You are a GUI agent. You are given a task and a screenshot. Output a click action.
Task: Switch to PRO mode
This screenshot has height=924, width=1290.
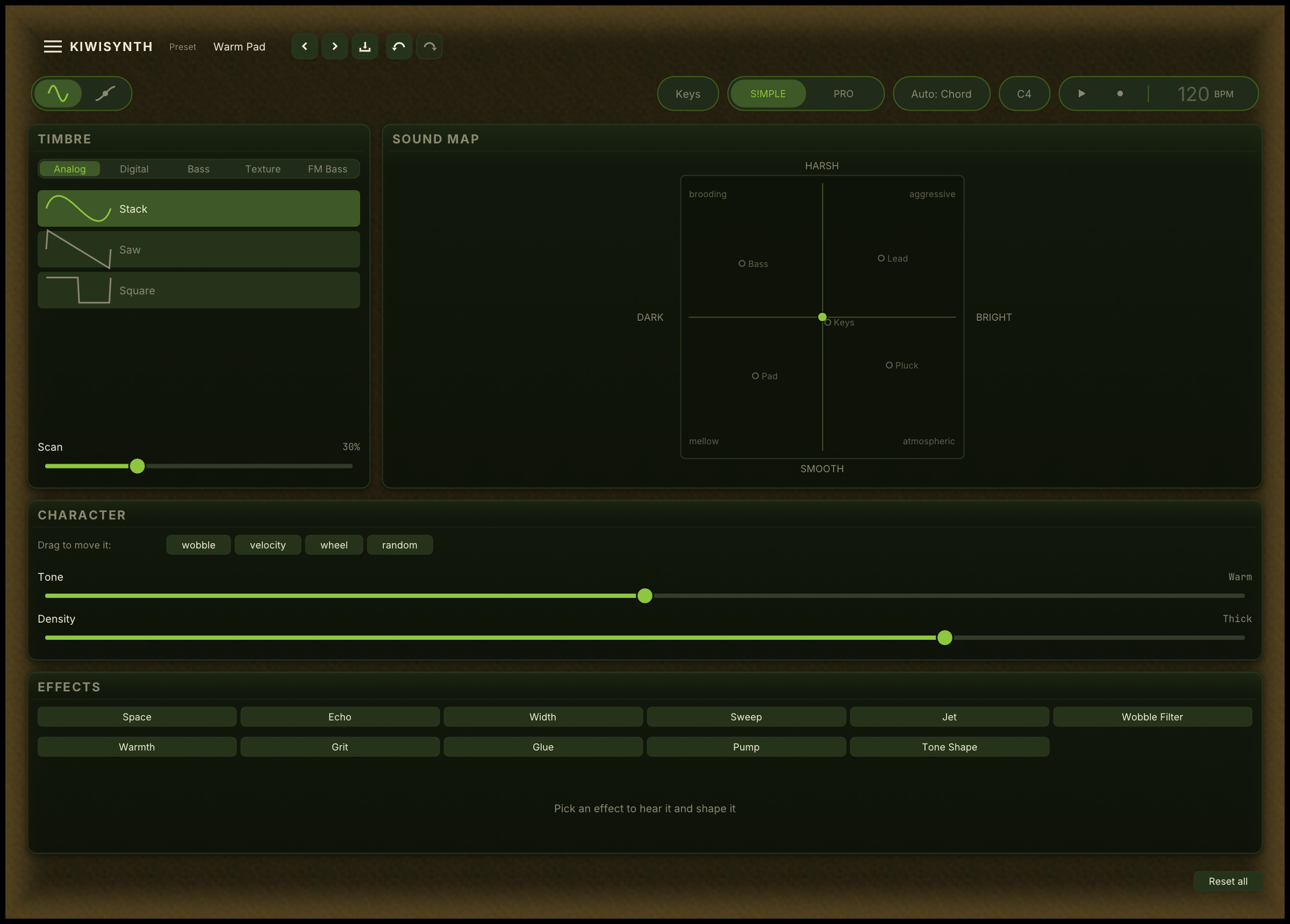point(843,93)
